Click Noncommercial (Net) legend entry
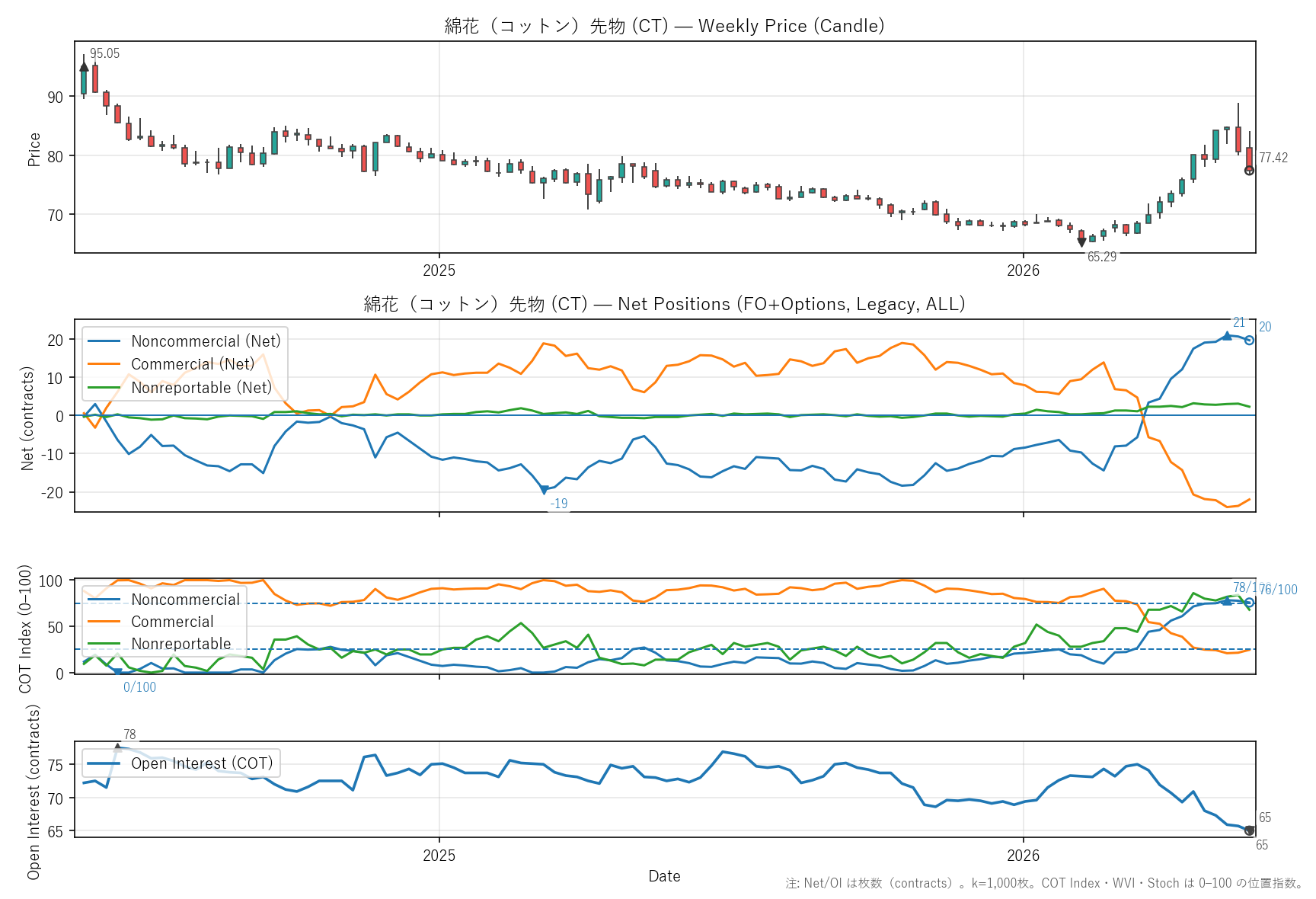The height and width of the screenshot is (899, 1316). tap(184, 341)
